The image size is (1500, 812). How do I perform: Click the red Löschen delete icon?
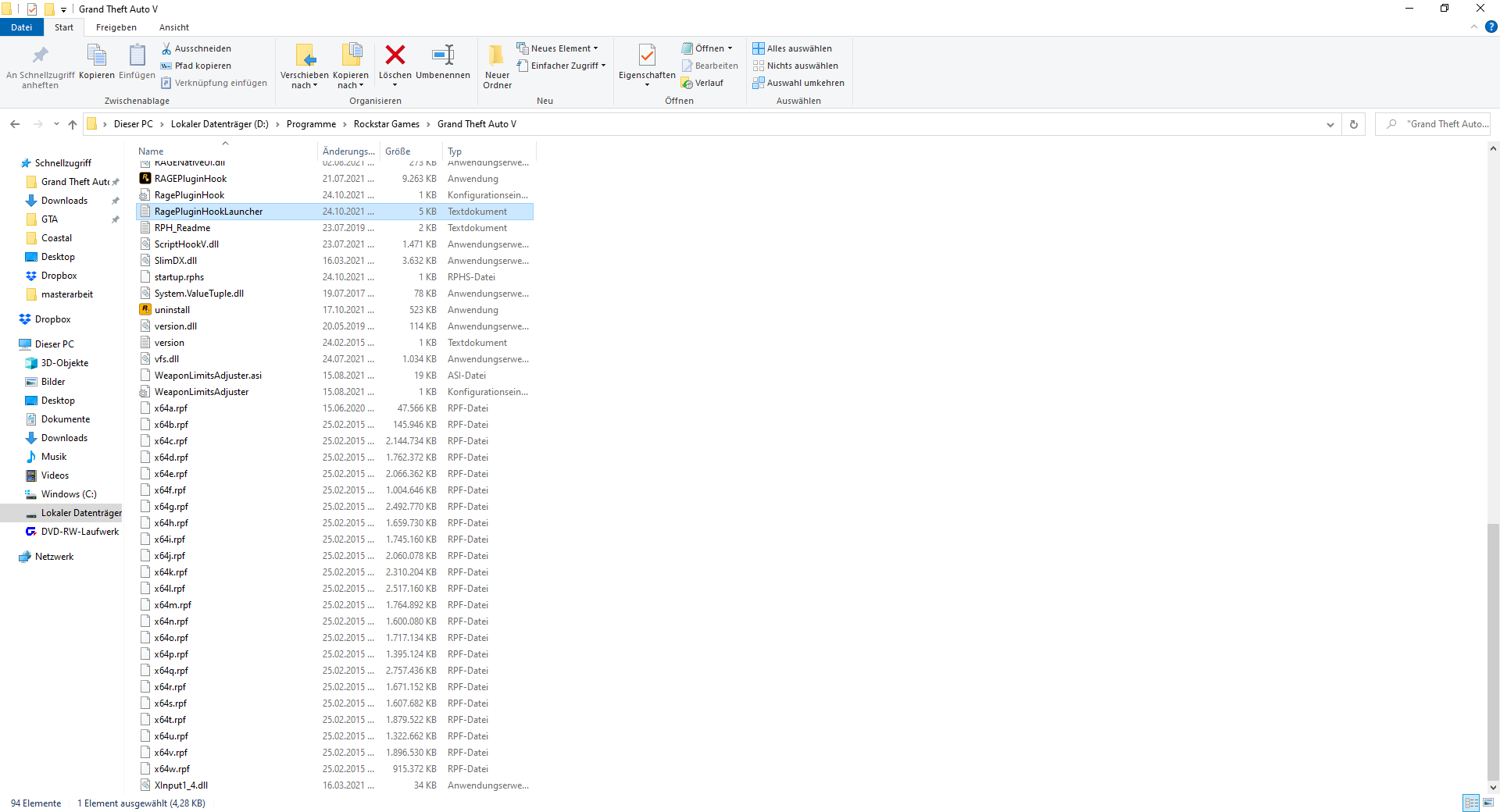click(395, 55)
